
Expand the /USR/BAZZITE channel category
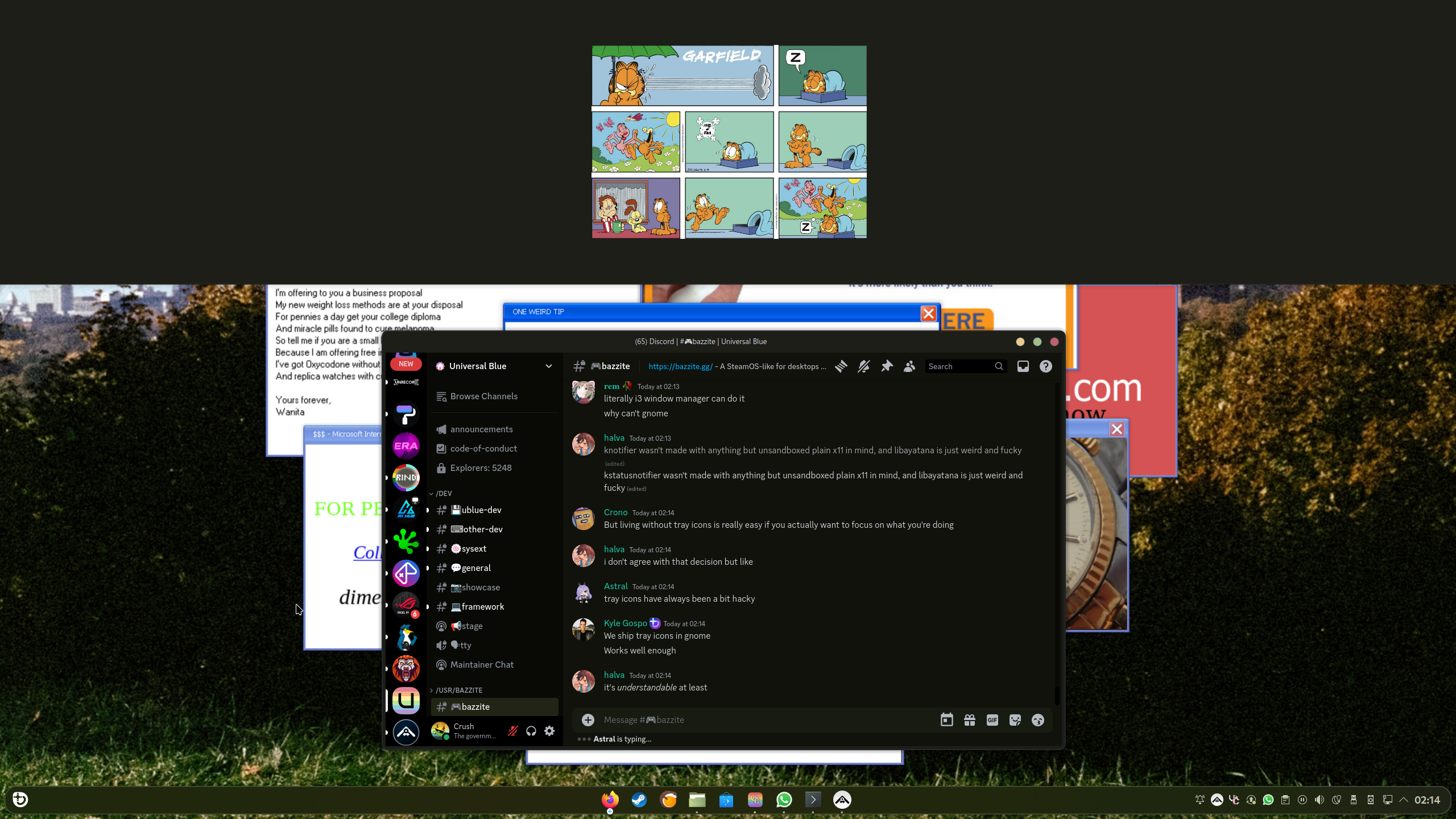coord(458,690)
